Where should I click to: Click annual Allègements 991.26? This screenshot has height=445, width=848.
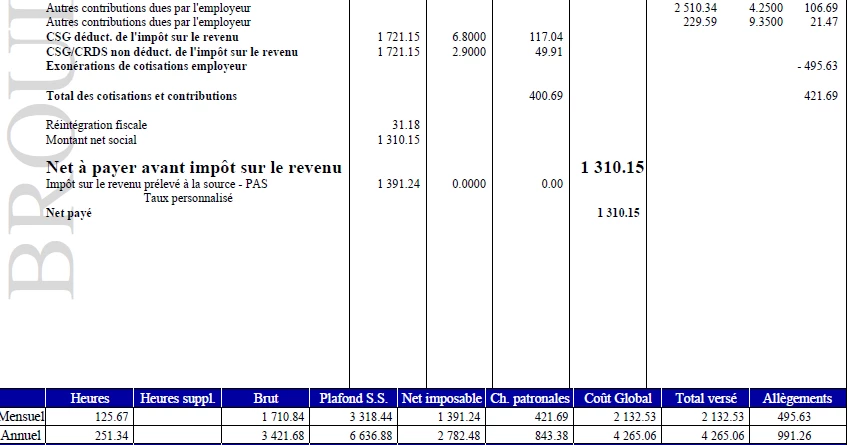coord(794,435)
